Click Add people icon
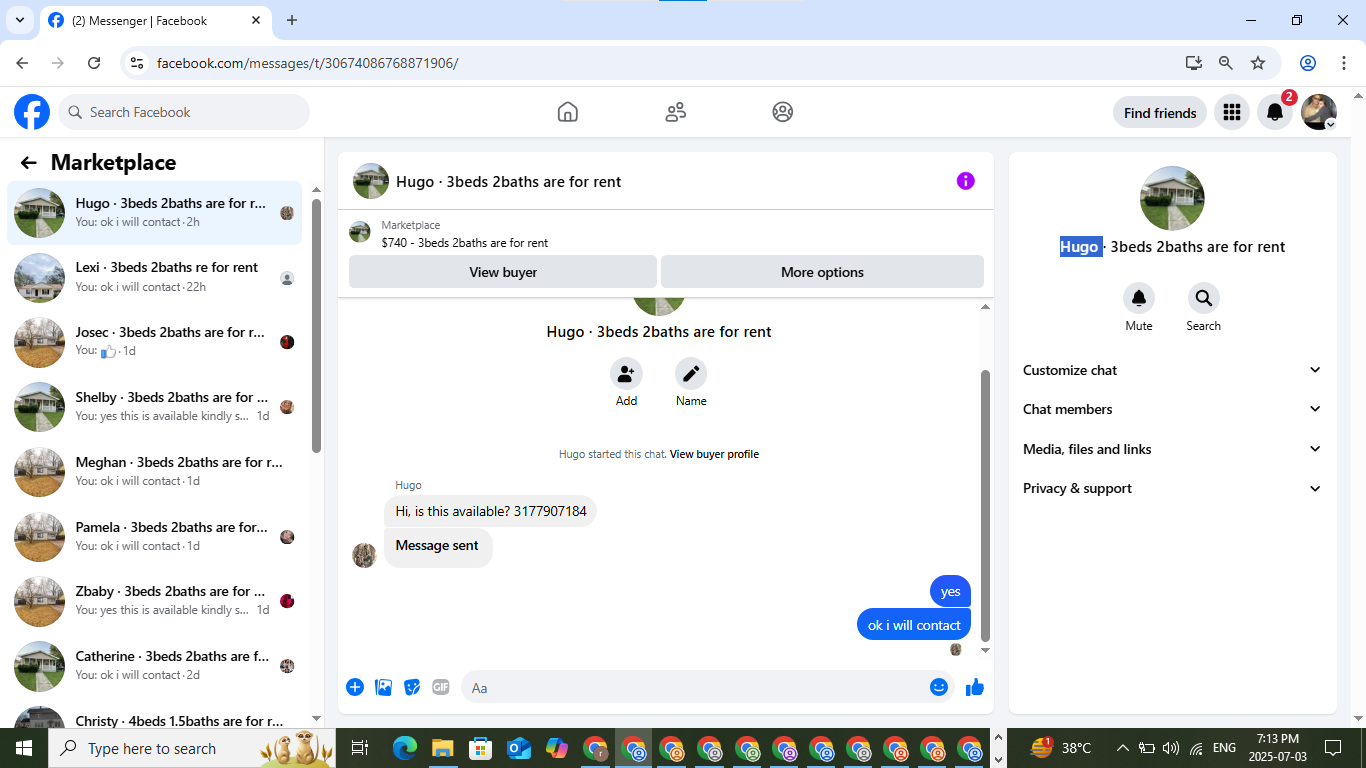 [x=626, y=374]
